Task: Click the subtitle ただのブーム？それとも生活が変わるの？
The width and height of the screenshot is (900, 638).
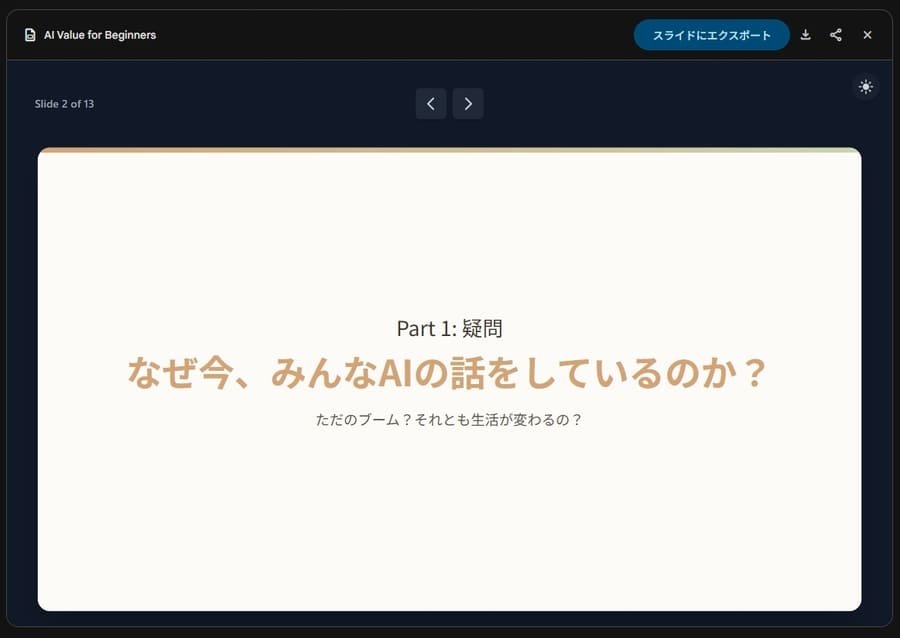Action: tap(449, 420)
